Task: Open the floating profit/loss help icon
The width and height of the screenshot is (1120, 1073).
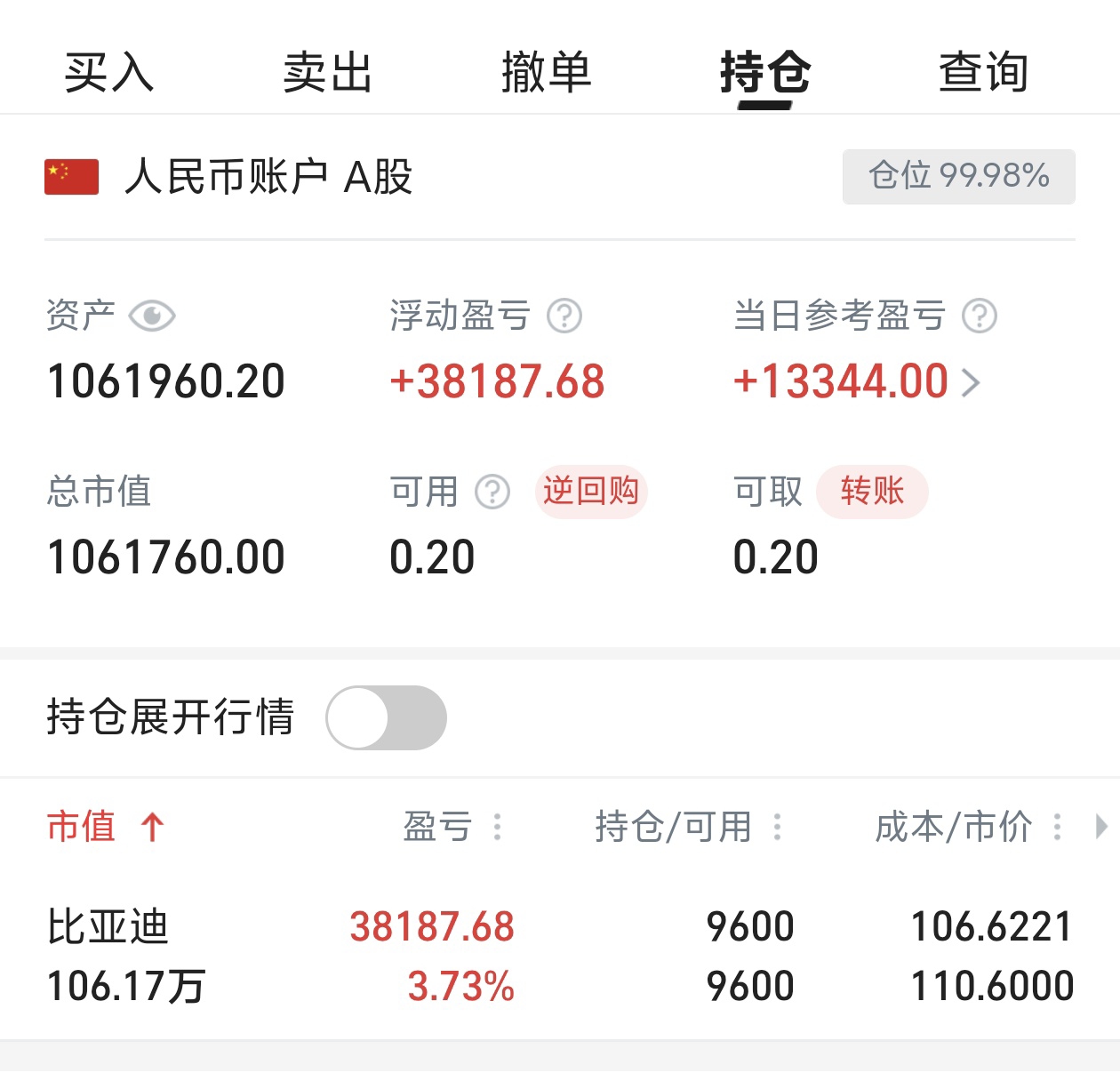Action: [564, 316]
